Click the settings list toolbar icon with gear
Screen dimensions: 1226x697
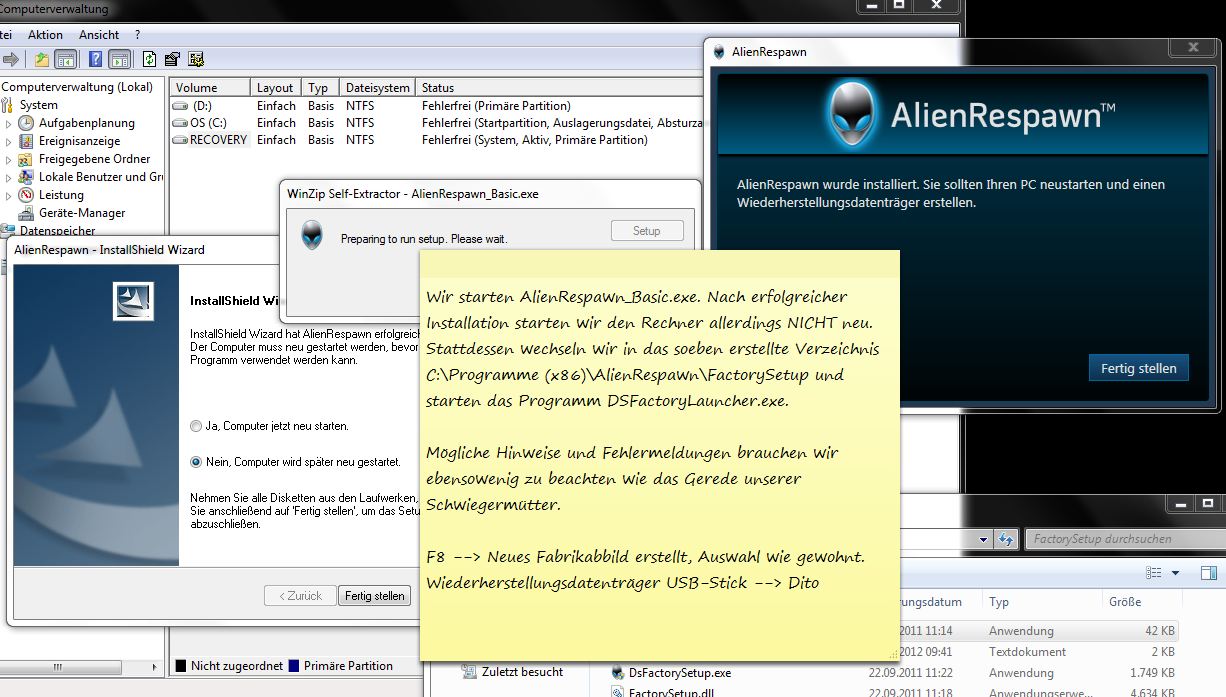195,59
